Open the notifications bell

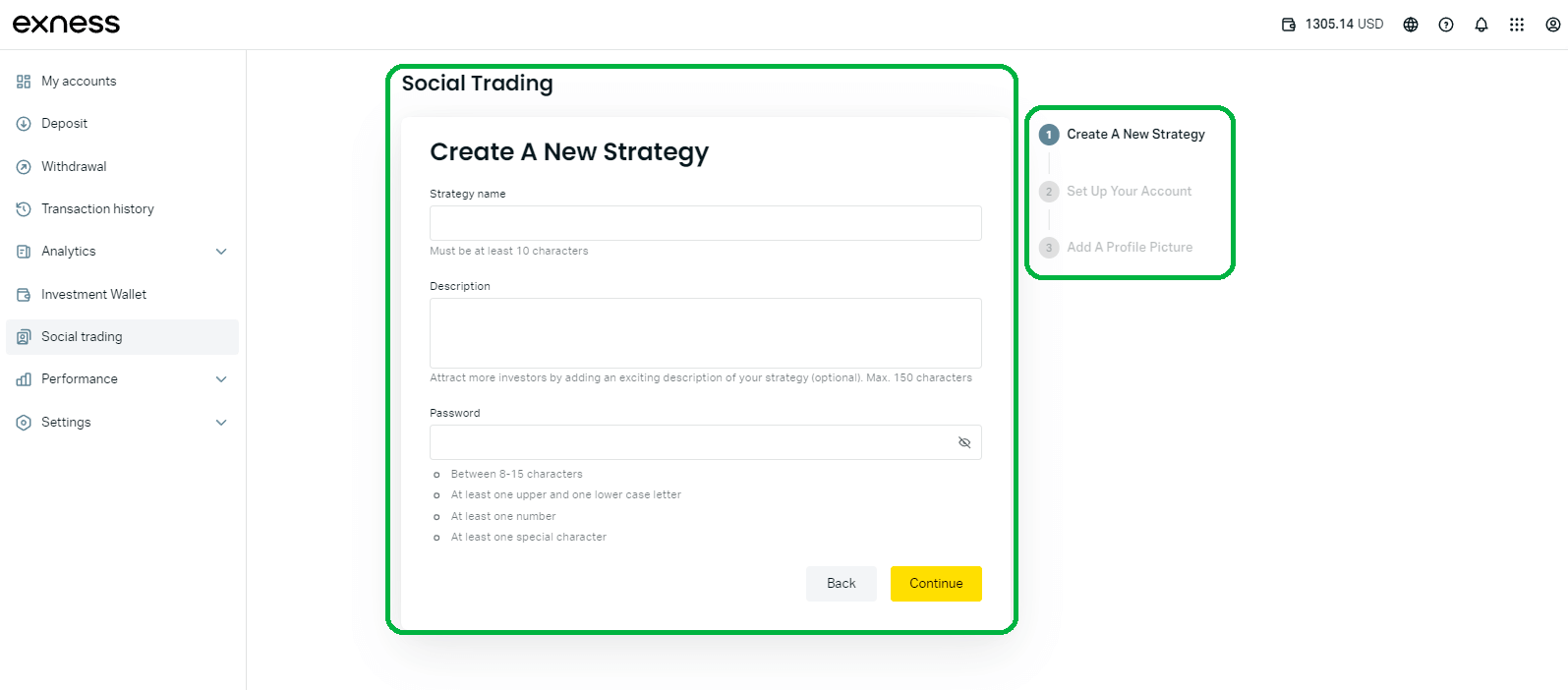point(1481,25)
